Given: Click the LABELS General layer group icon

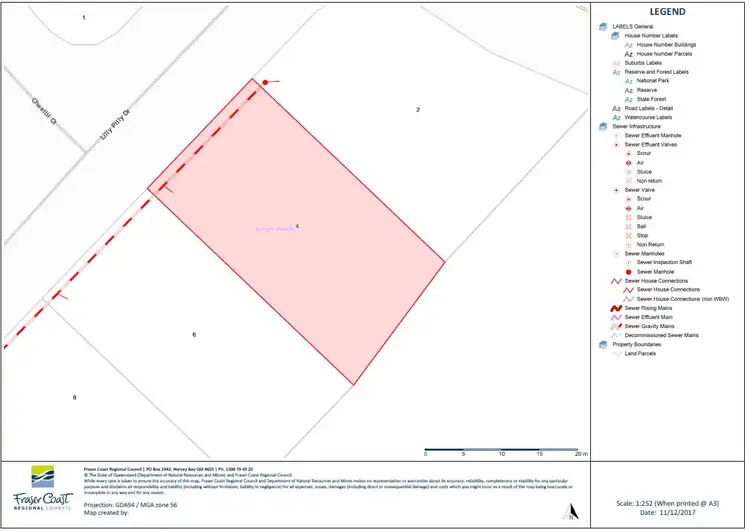Looking at the screenshot, I should click(x=602, y=27).
